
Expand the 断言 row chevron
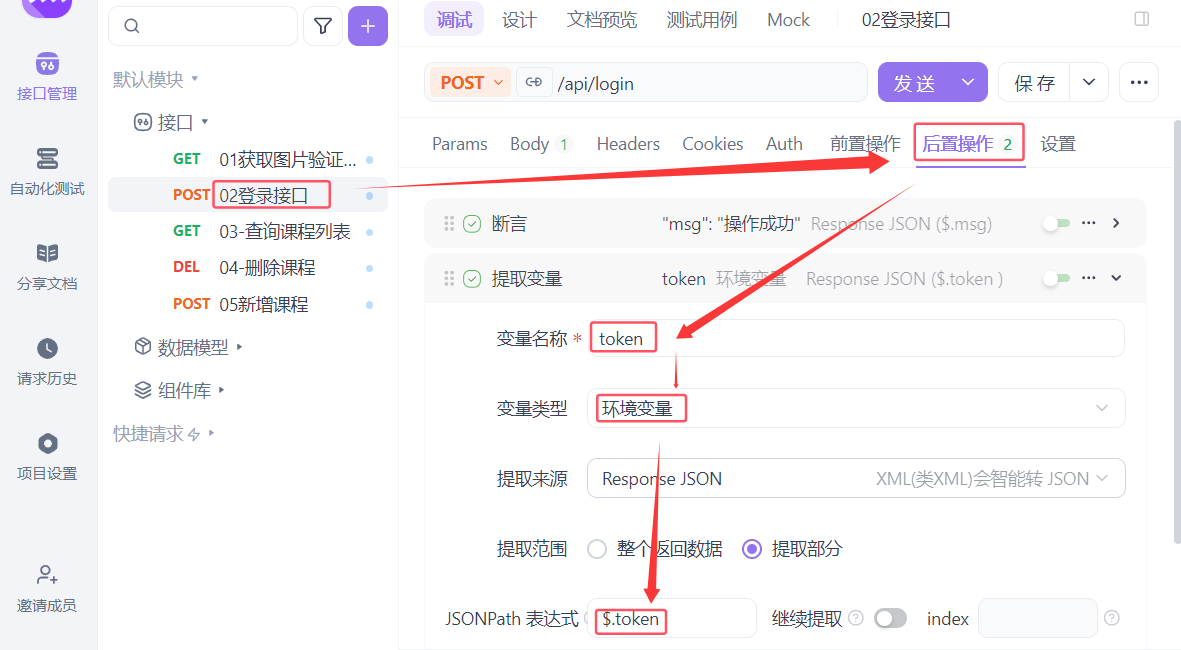(x=1116, y=223)
